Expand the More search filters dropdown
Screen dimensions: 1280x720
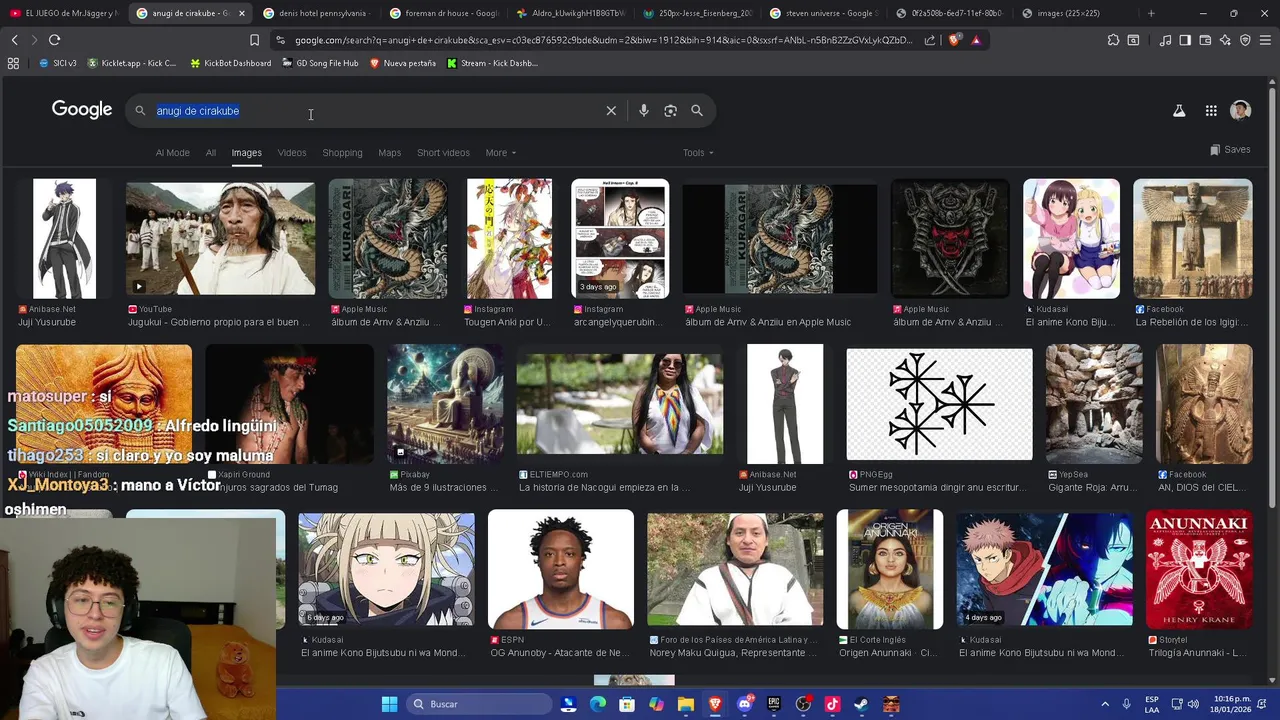click(x=501, y=153)
